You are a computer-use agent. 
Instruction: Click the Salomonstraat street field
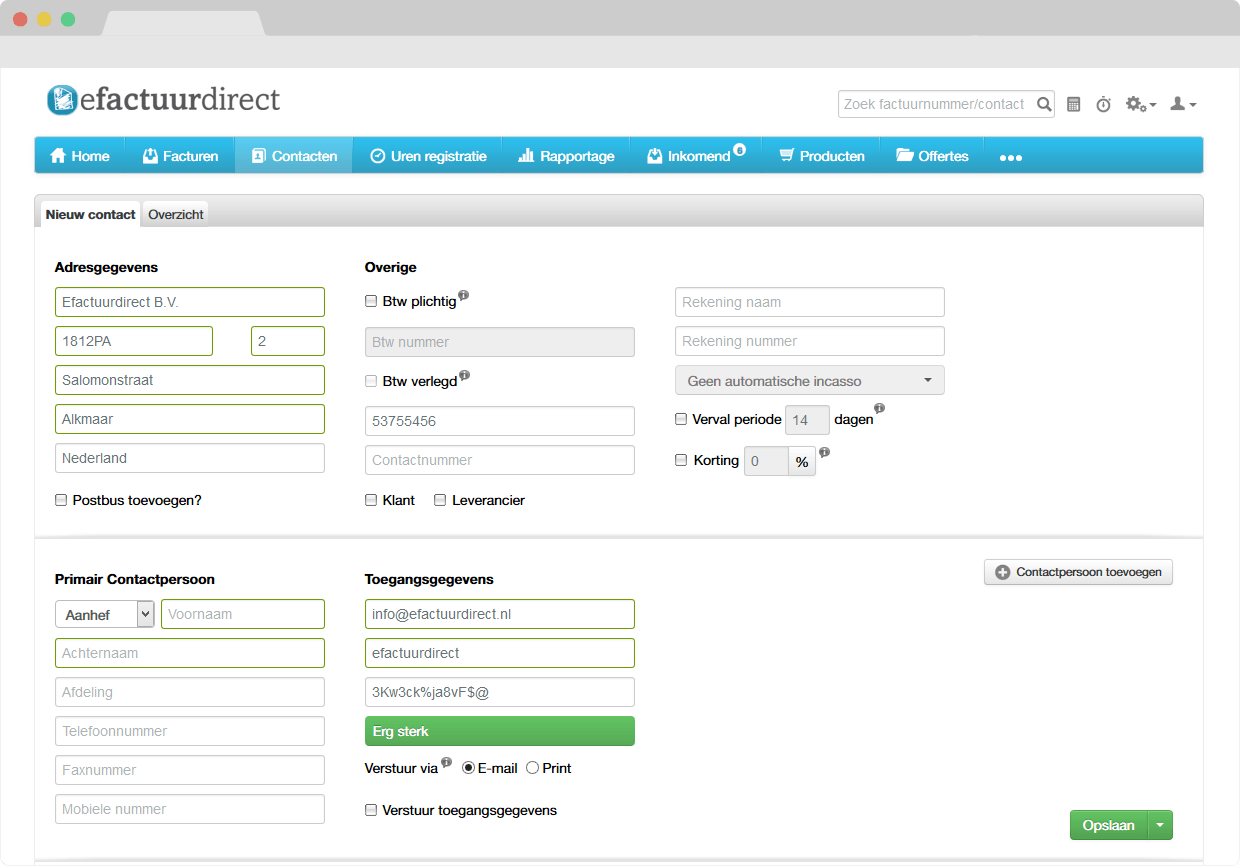pyautogui.click(x=190, y=380)
